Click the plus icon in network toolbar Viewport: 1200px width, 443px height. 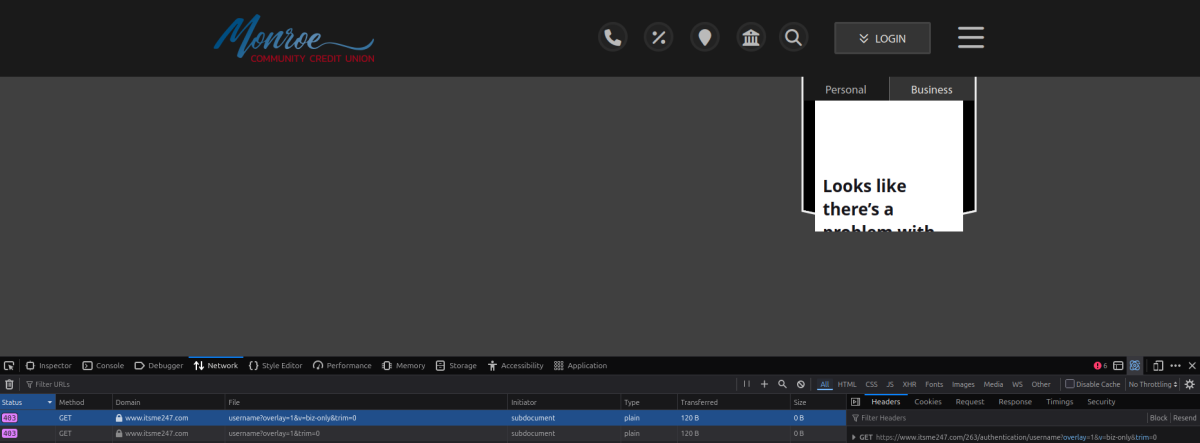764,384
